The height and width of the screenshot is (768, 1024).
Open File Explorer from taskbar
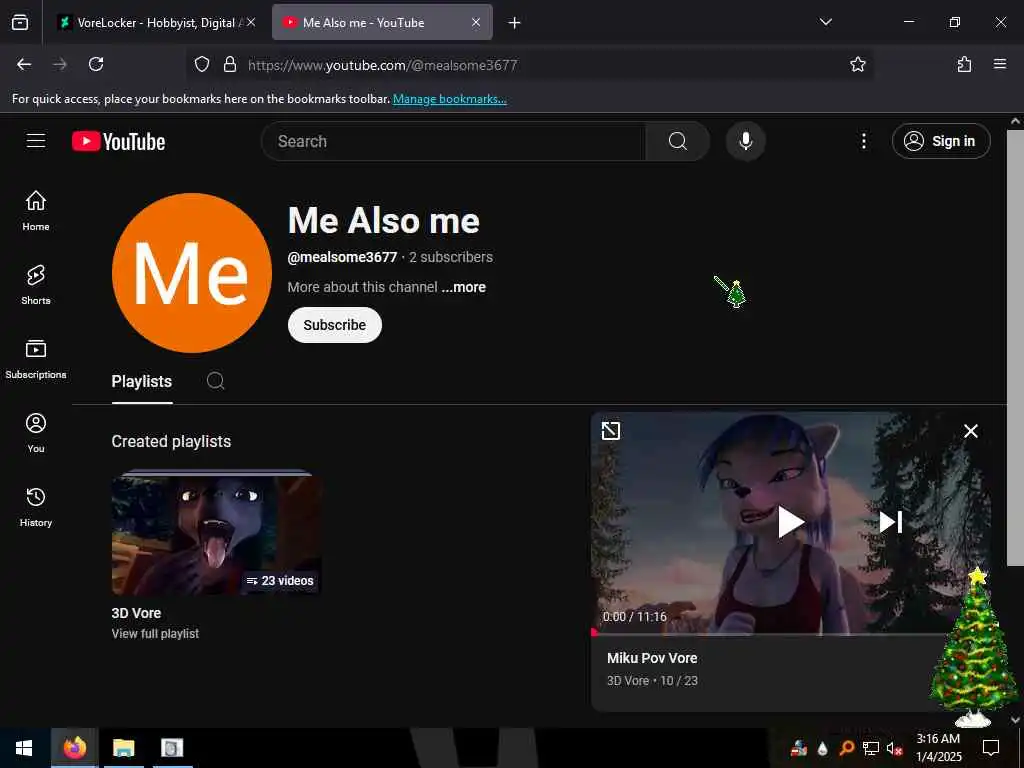123,748
